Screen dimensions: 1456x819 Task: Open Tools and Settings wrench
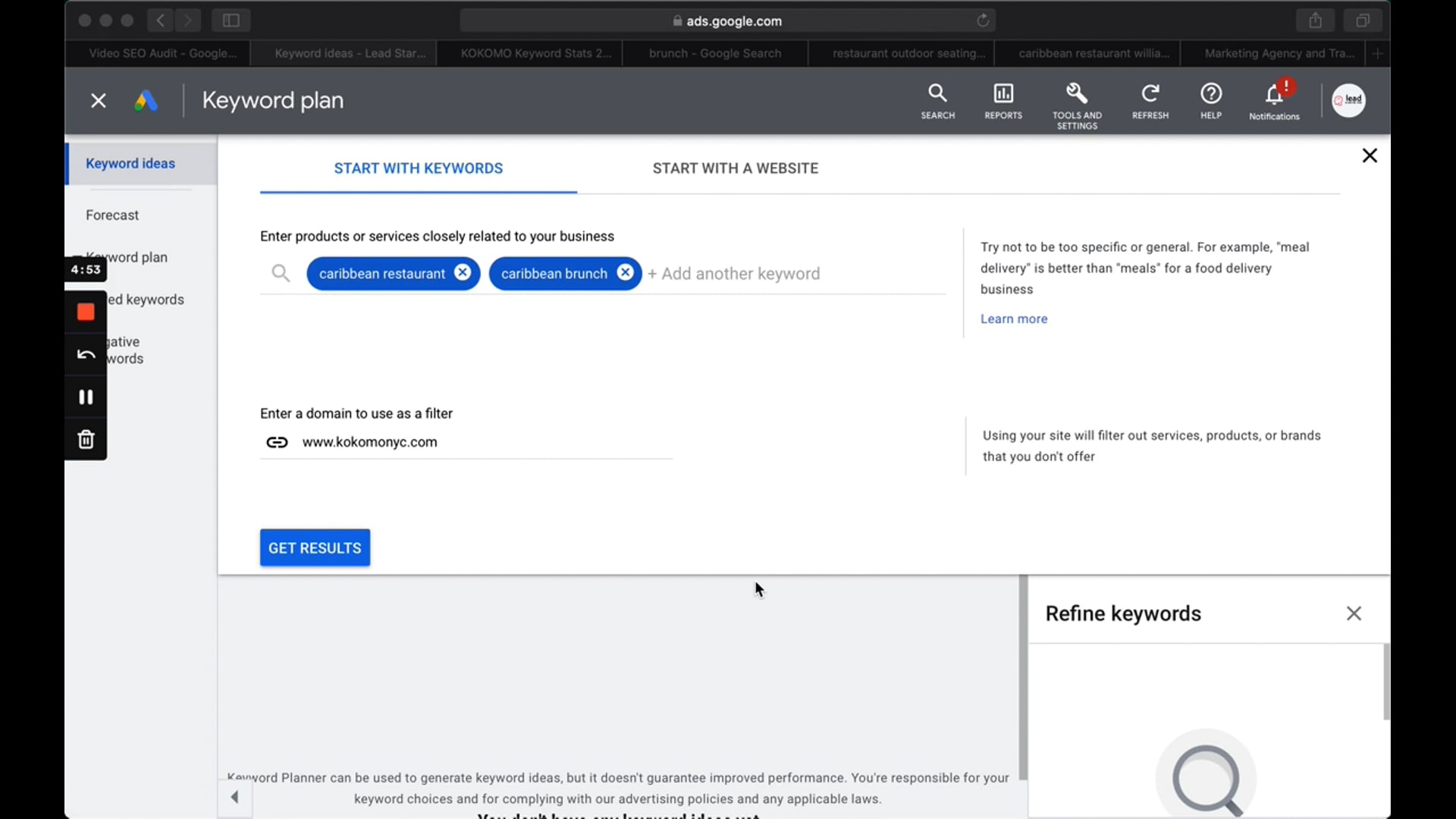coord(1076,105)
